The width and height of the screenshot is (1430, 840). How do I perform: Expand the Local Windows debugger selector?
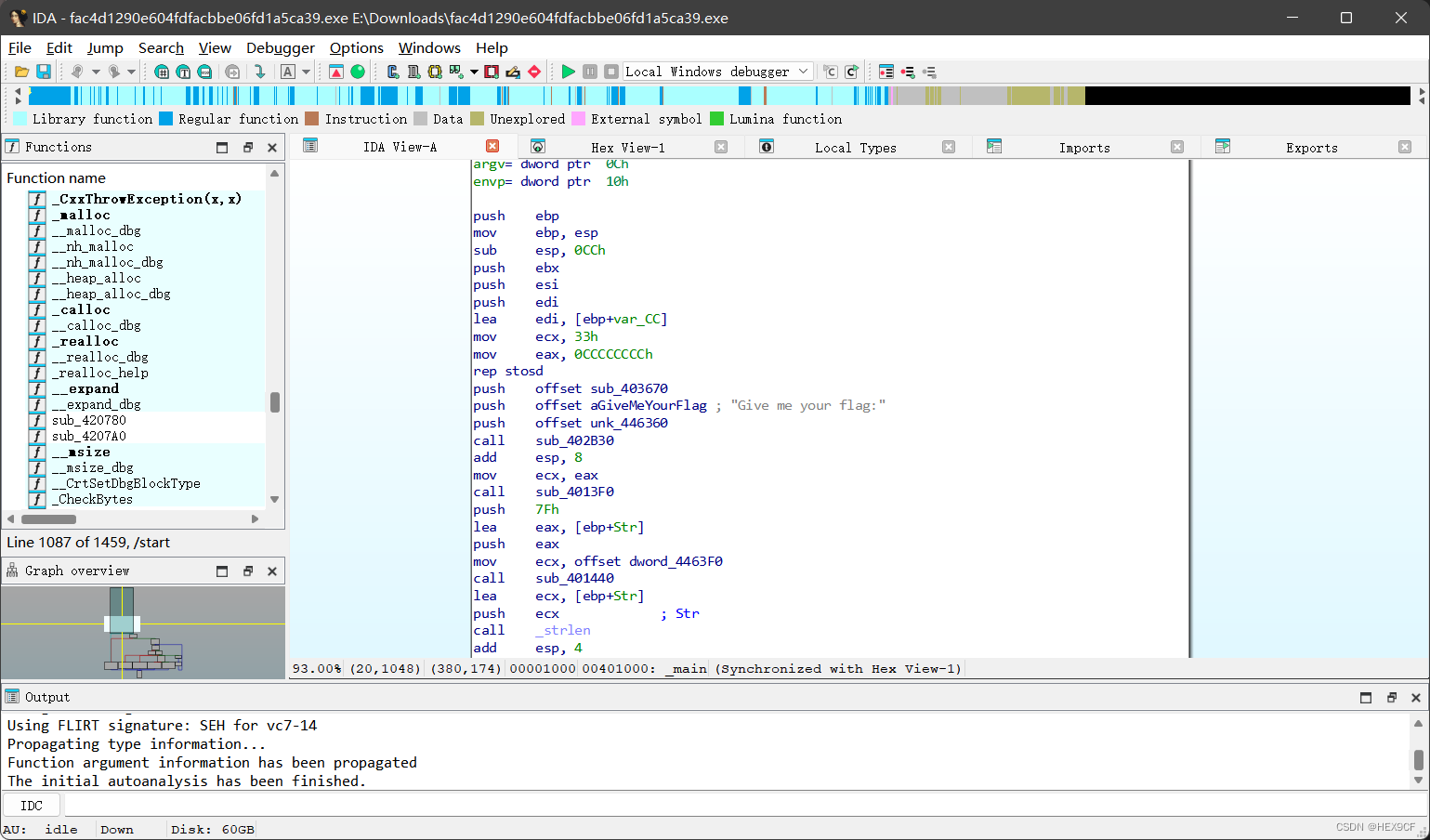pos(803,72)
